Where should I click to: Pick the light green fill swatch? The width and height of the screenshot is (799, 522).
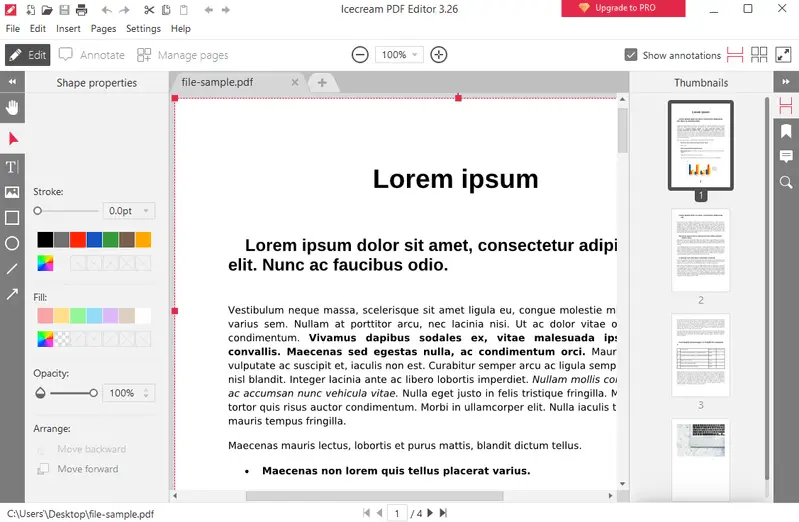tap(77, 316)
